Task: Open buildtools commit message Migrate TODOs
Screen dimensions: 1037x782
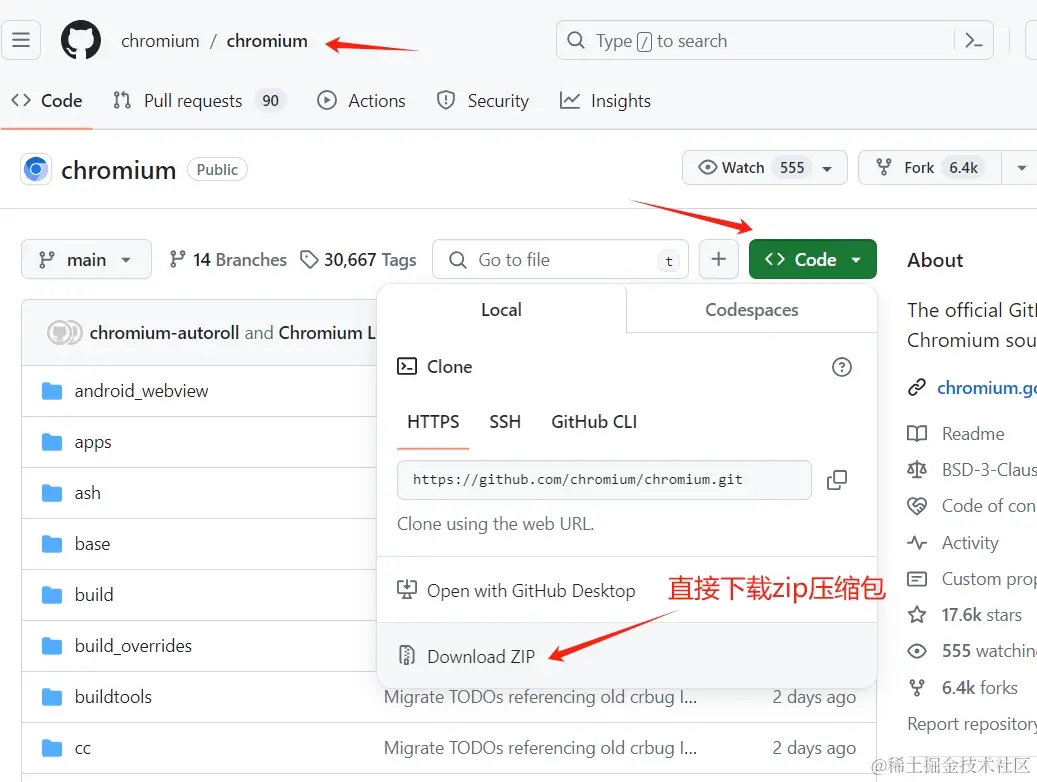Action: point(540,697)
